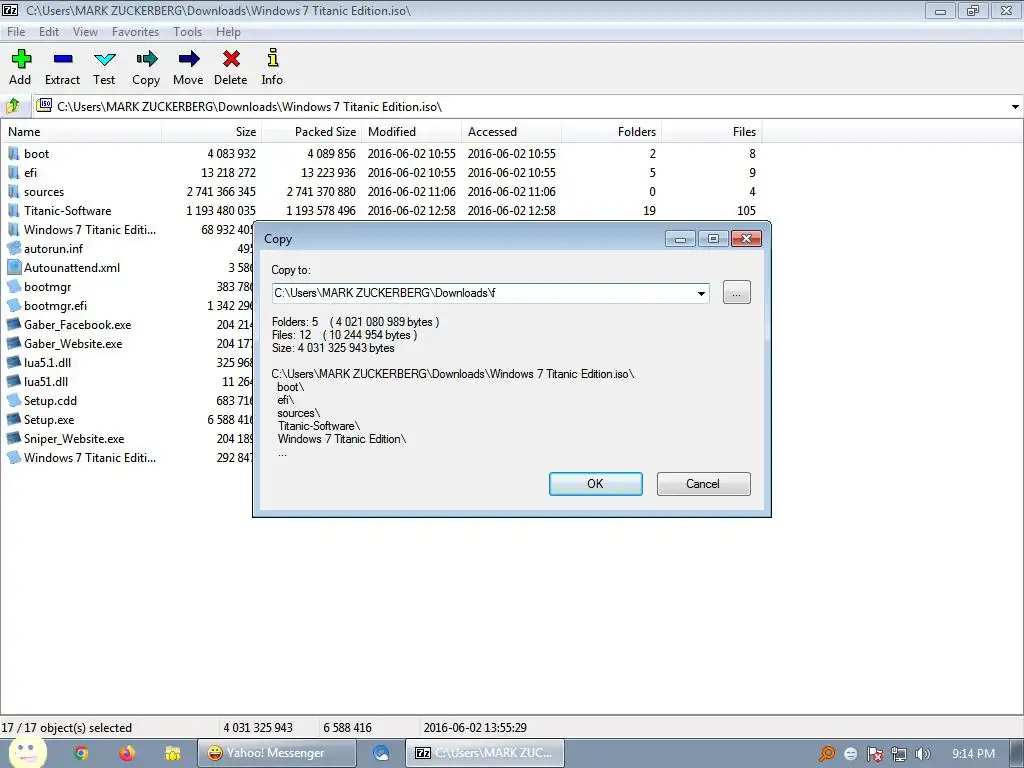This screenshot has height=768, width=1024.
Task: Open the Copy to path dropdown
Action: click(701, 293)
